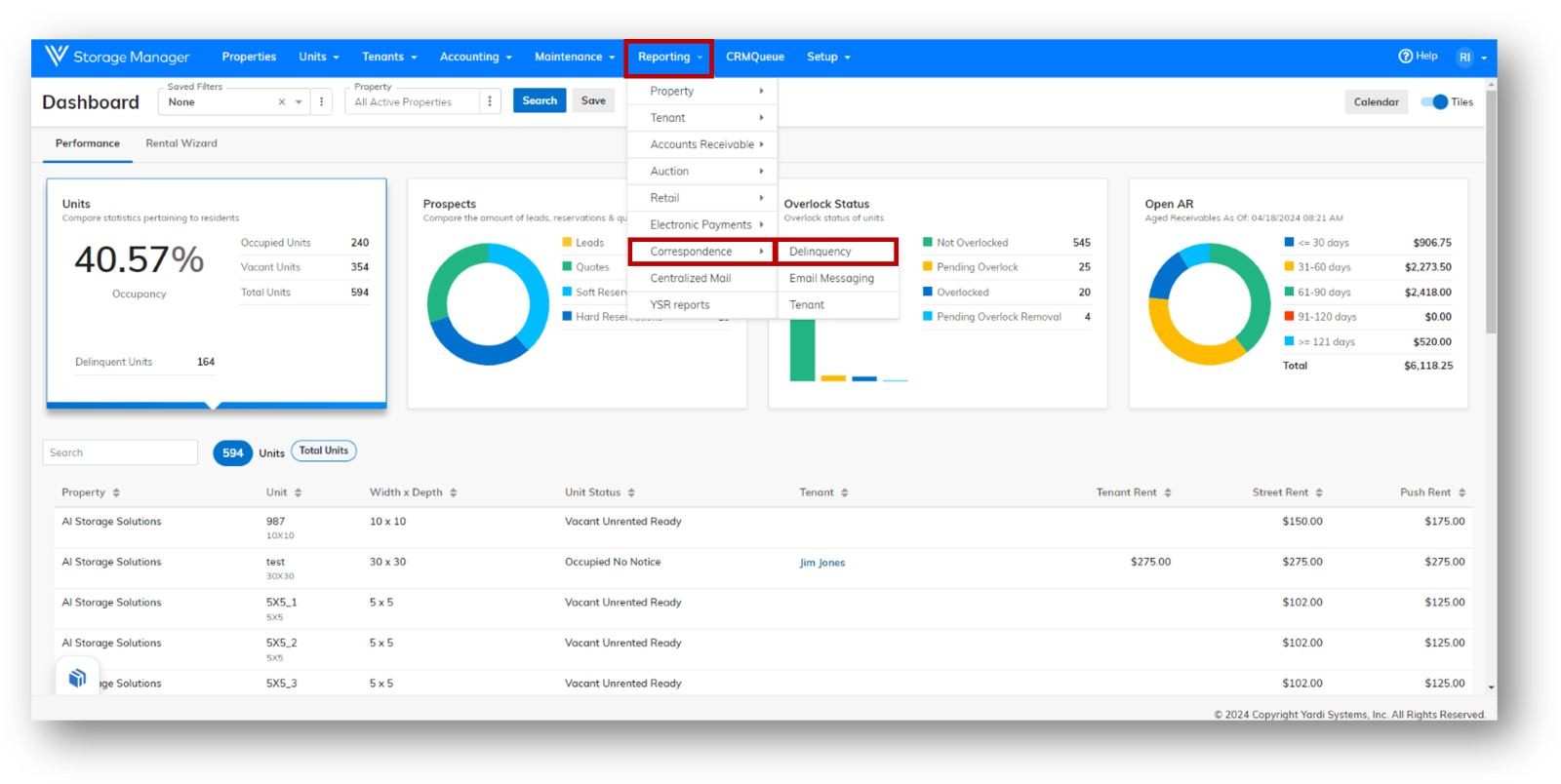Click the units table Search field

120,452
